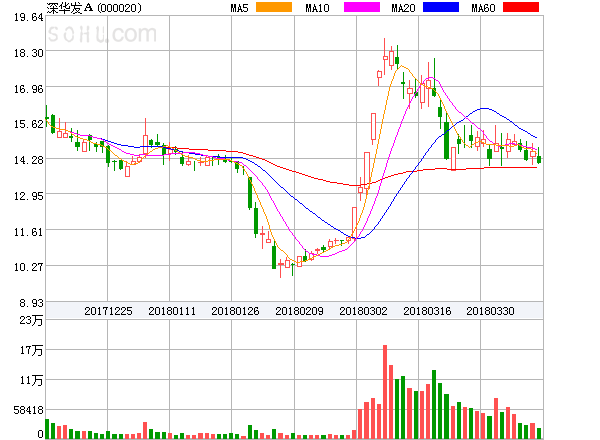The image size is (600, 440).
Task: Click the 19.64 price axis label
Action: click(x=29, y=17)
